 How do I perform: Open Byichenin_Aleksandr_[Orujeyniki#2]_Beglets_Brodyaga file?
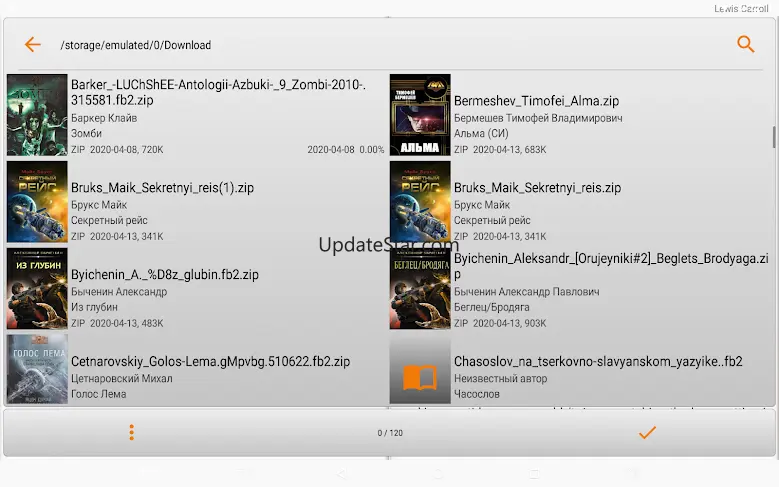click(x=611, y=266)
